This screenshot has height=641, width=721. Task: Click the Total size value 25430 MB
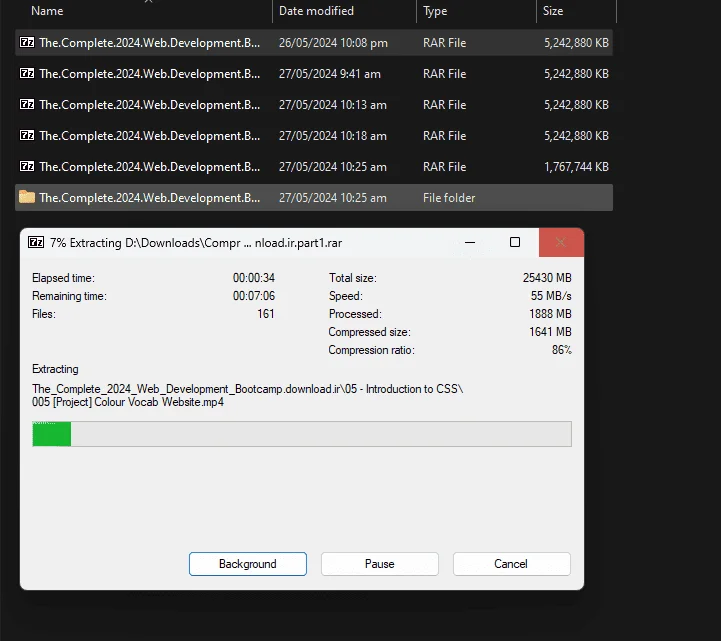click(547, 278)
